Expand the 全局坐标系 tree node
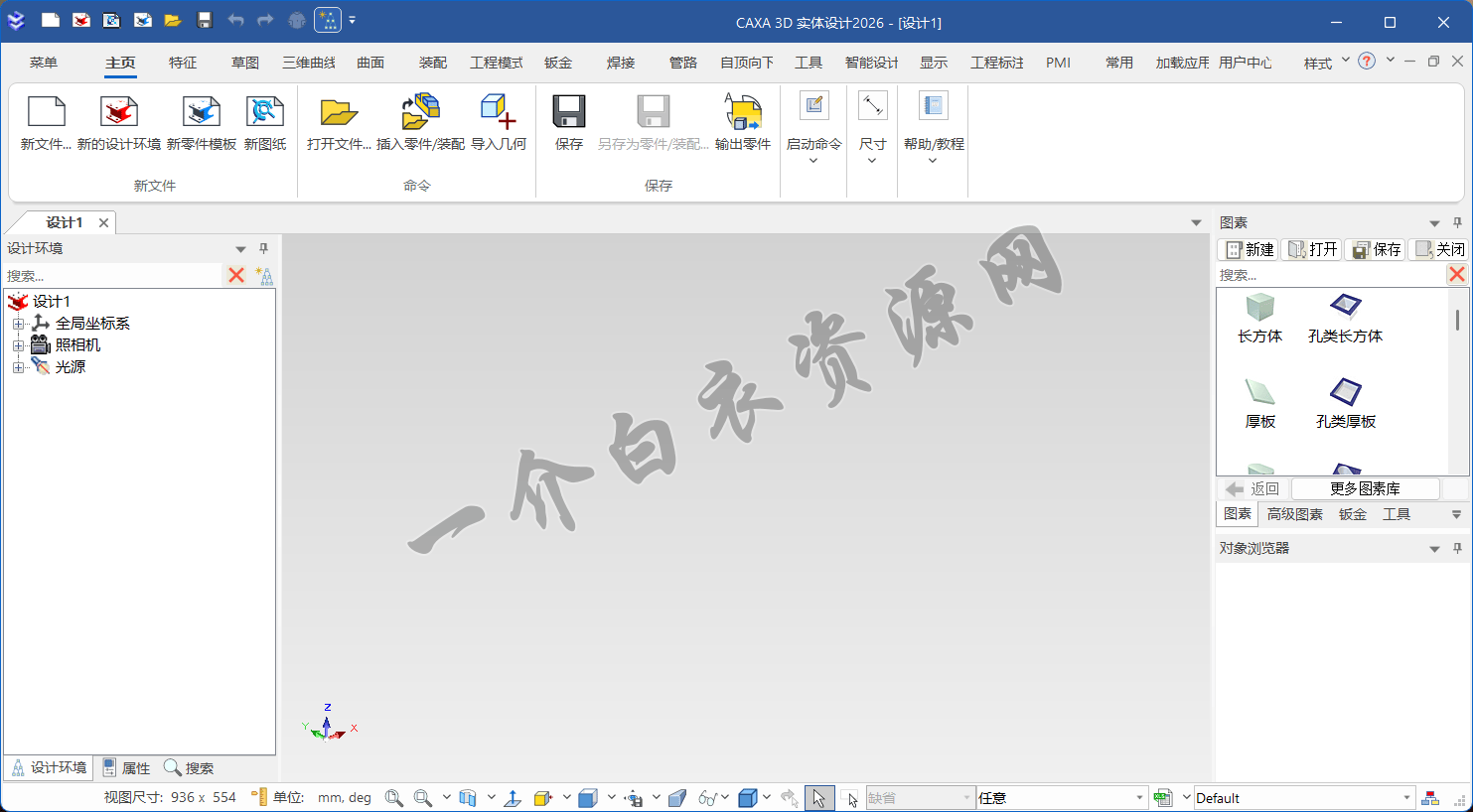Viewport: 1473px width, 812px height. (x=18, y=324)
